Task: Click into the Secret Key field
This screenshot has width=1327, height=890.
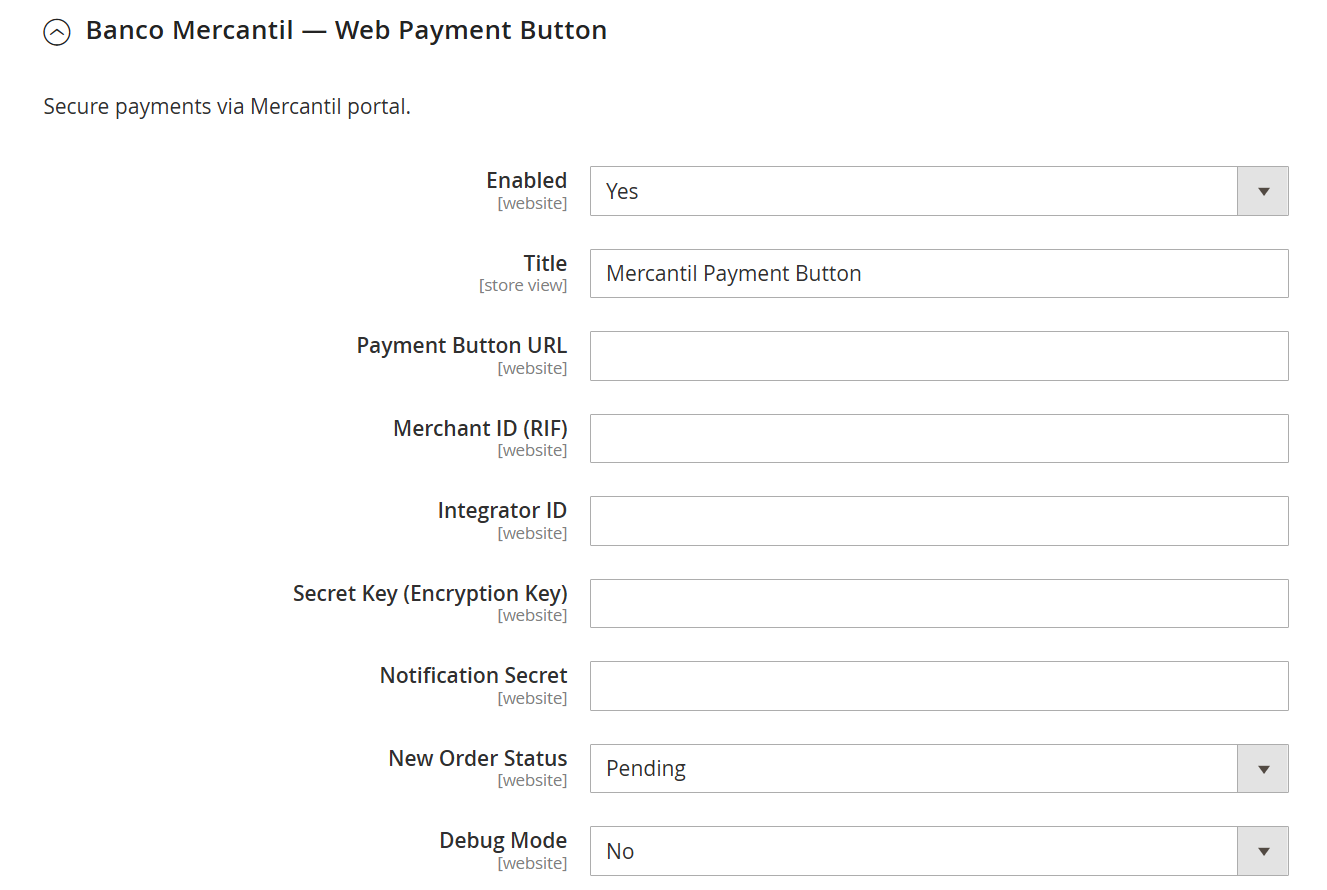Action: point(938,604)
